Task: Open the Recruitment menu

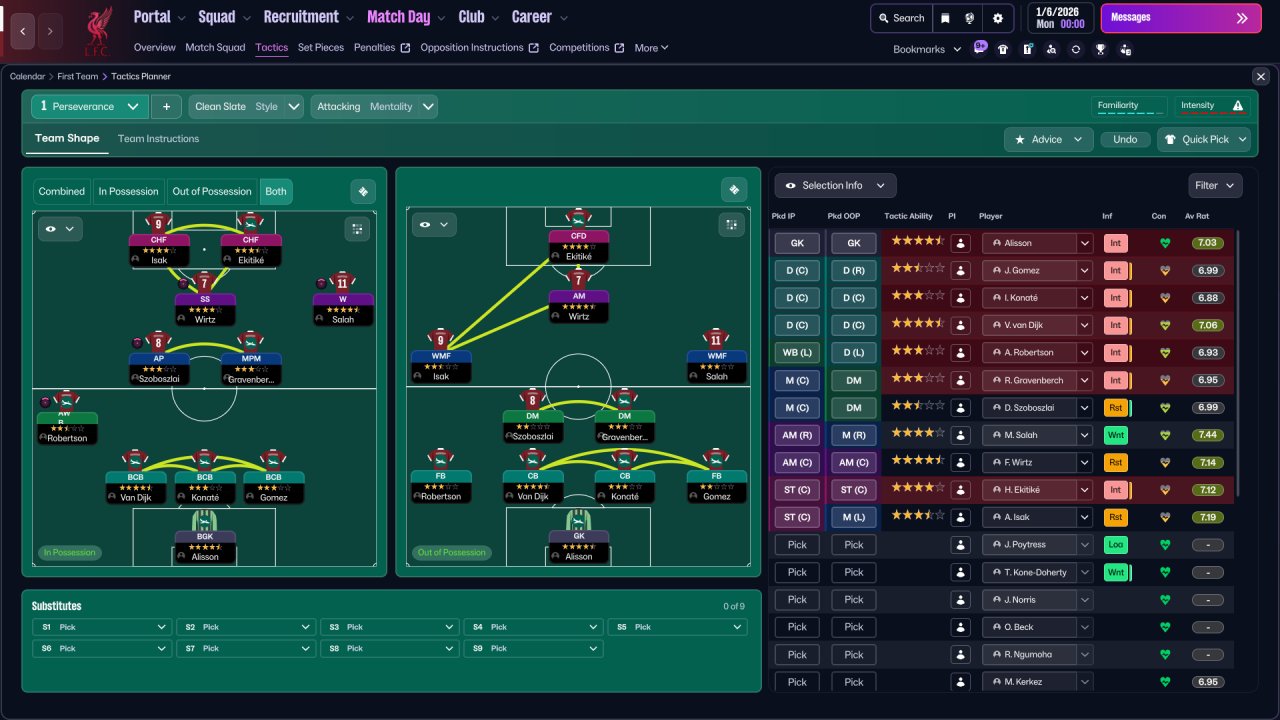Action: [x=309, y=17]
